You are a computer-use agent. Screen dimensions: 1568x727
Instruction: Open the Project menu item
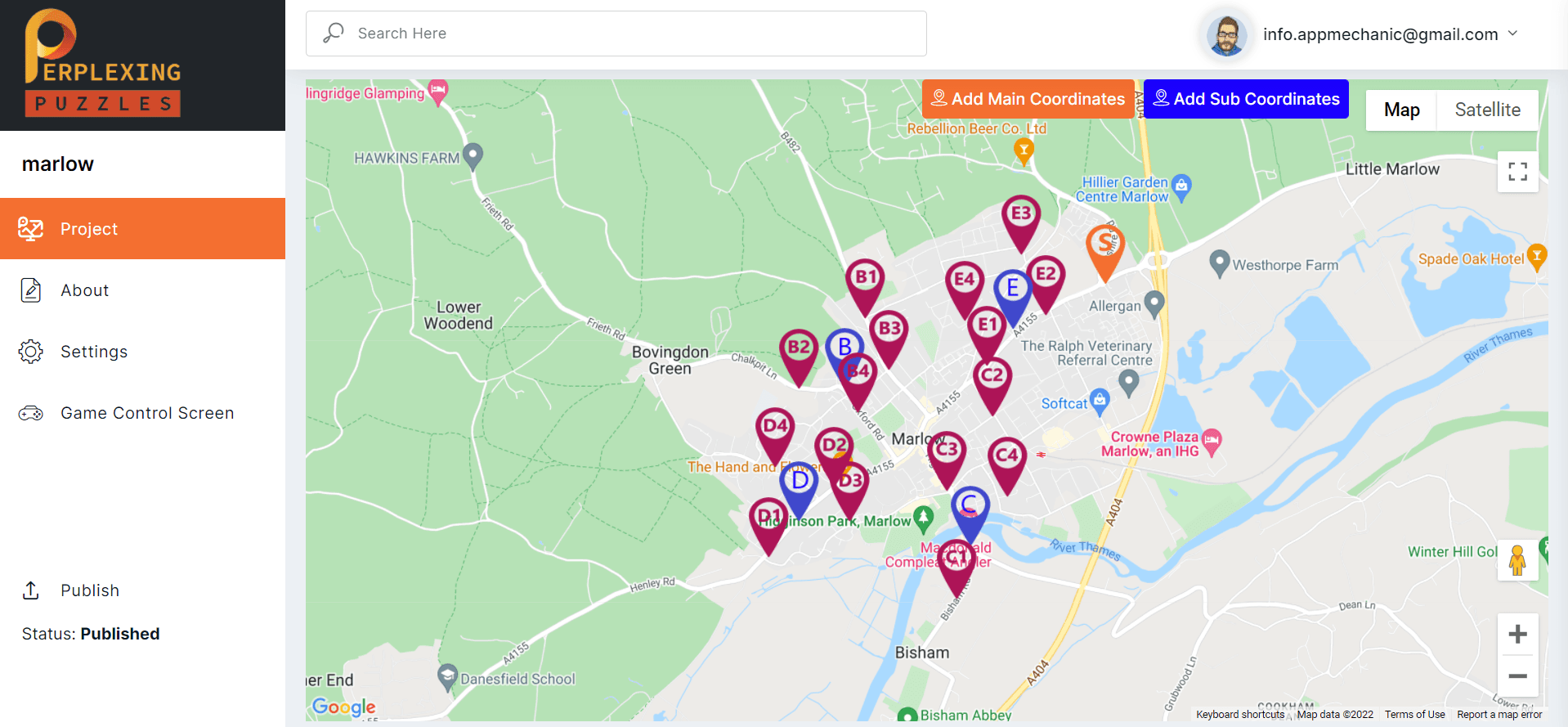coord(142,229)
